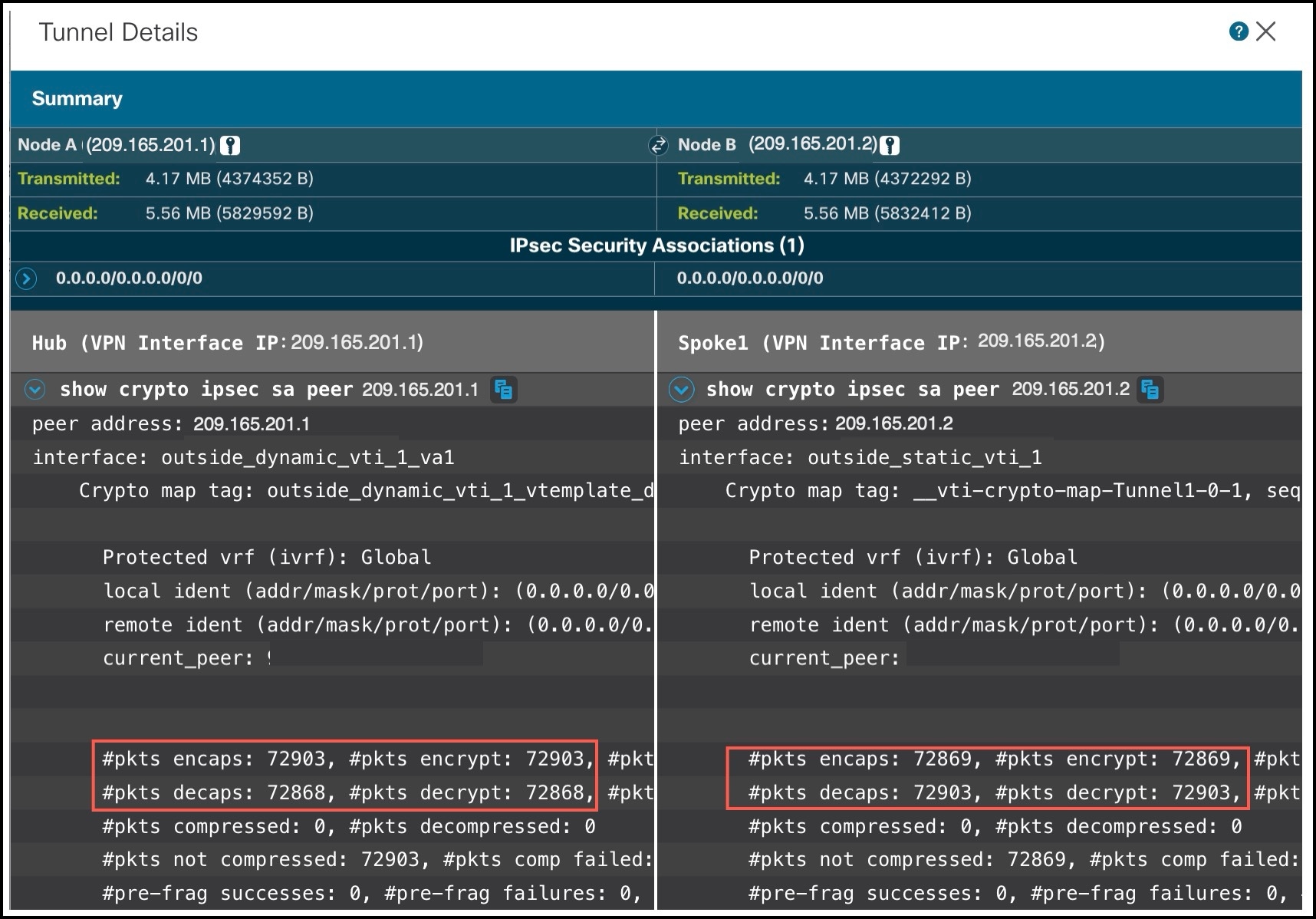Select Hub pkts compressed line
1316x919 pixels.
[x=349, y=827]
